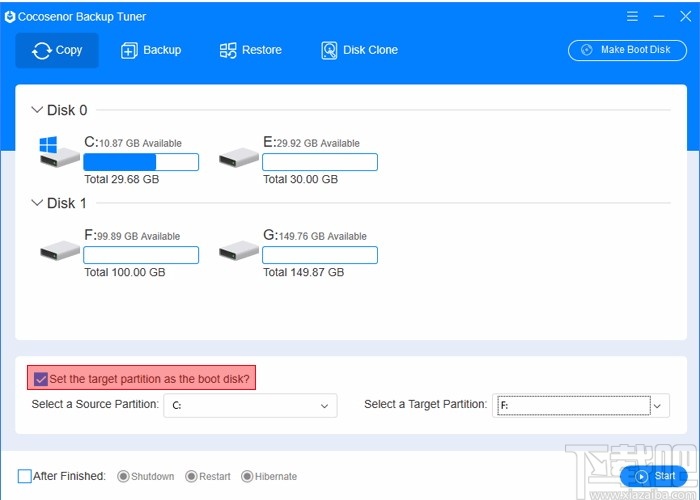700x500 pixels.
Task: Click the Cocosenor Backup Tuner logo icon
Action: (x=10, y=17)
